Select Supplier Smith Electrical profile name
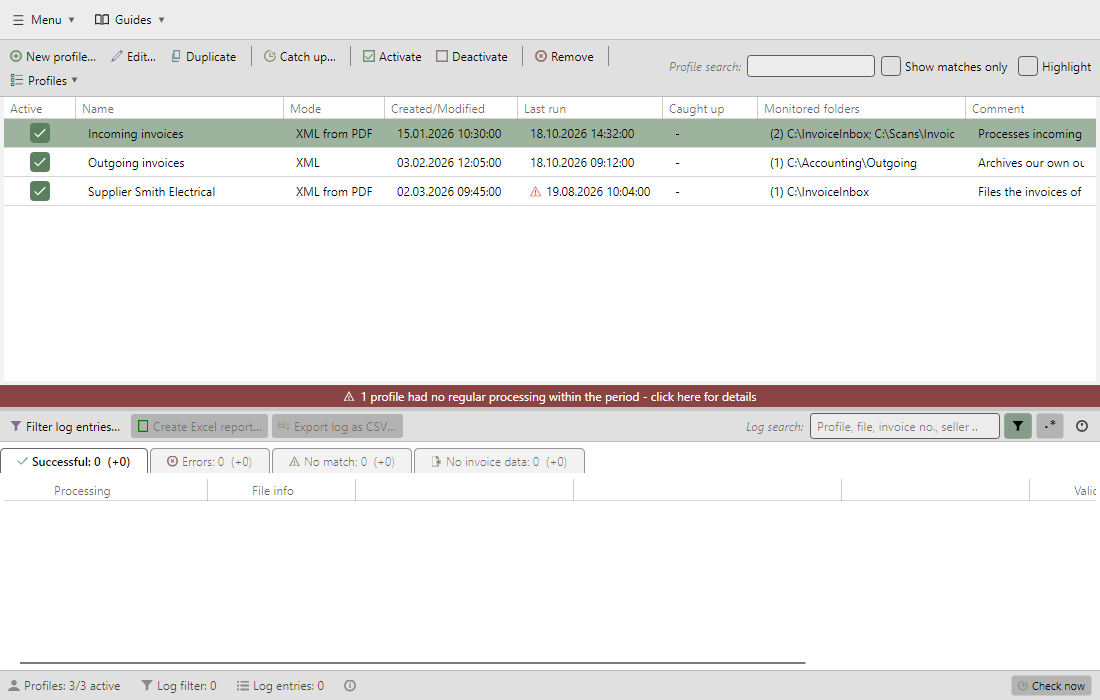Image resolution: width=1100 pixels, height=700 pixels. coord(152,191)
